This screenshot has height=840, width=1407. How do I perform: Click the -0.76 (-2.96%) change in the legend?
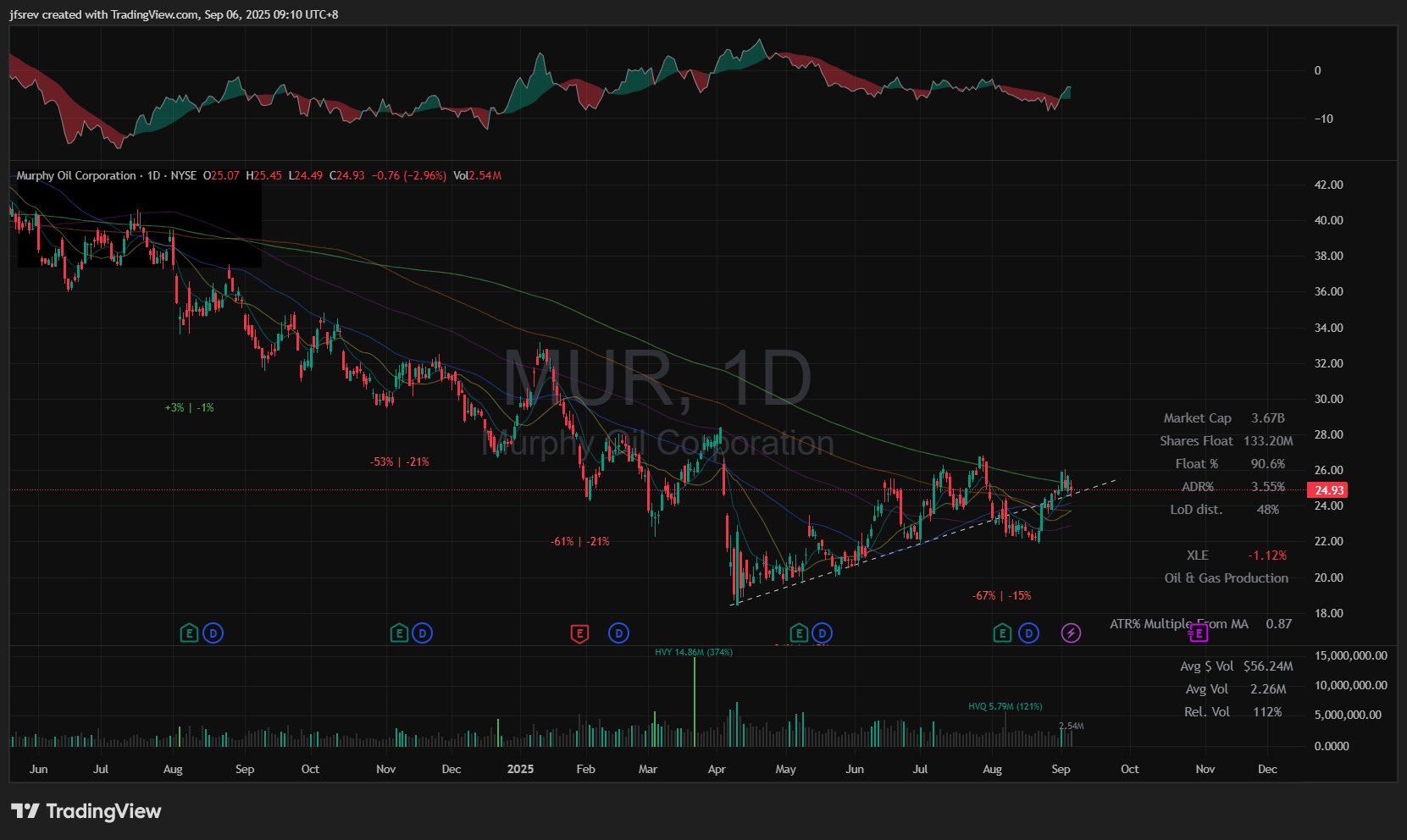(409, 175)
